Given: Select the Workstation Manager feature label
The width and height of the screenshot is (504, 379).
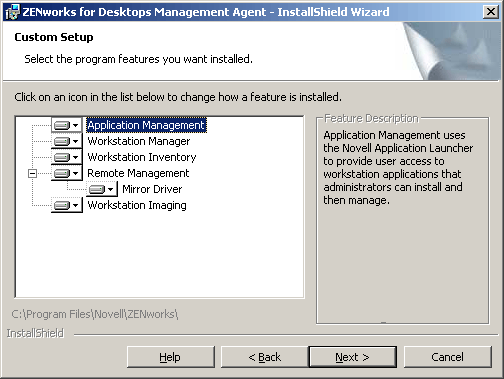Looking at the screenshot, I should pos(139,141).
